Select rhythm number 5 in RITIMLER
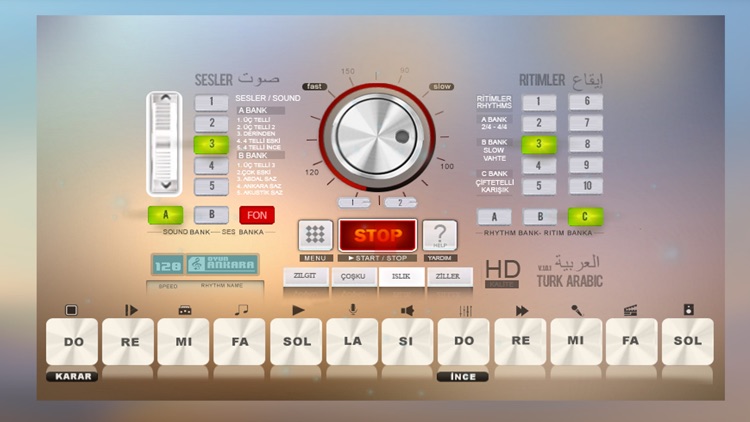 [539, 186]
